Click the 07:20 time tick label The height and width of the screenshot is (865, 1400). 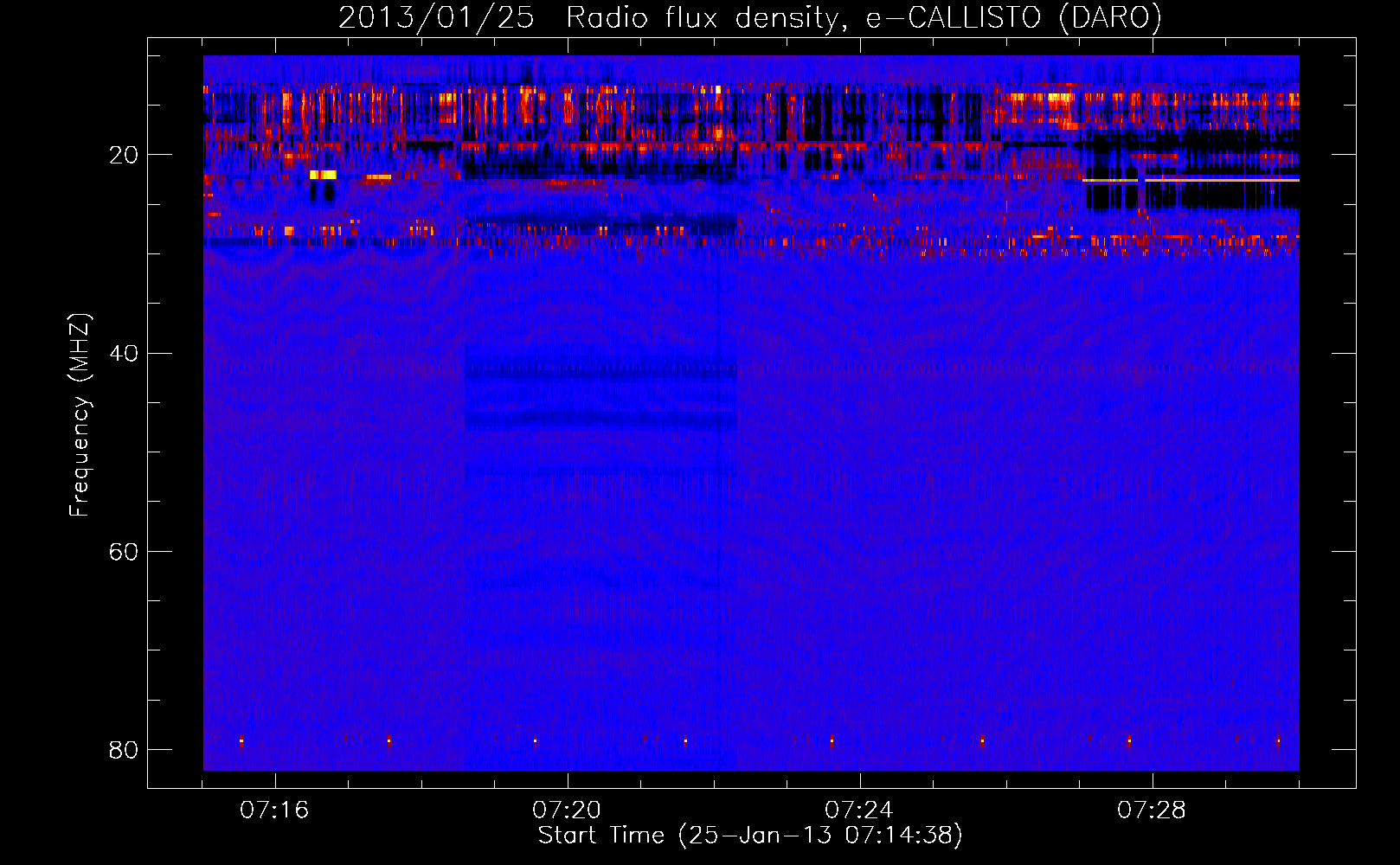point(567,811)
